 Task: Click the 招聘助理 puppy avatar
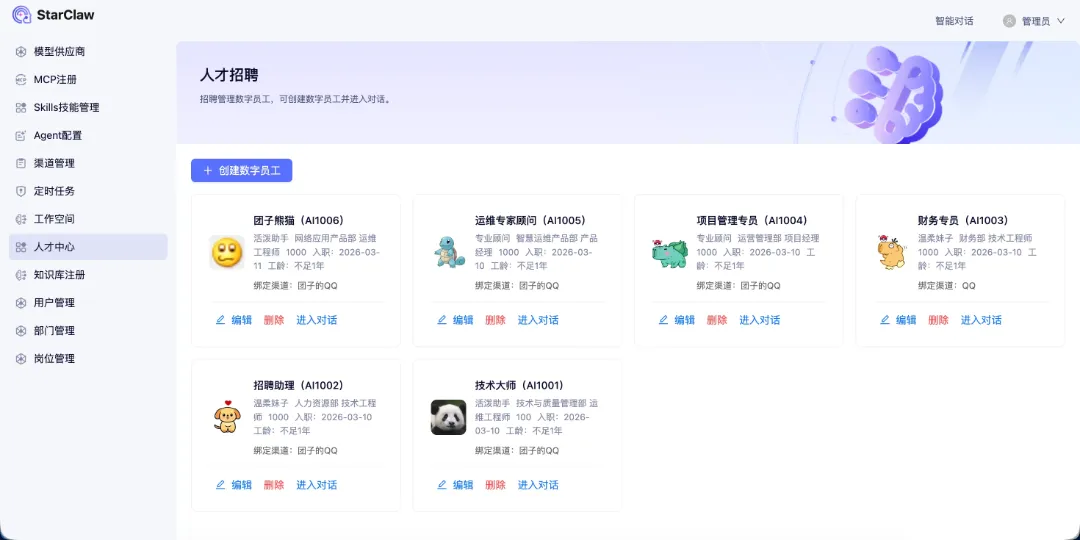[x=227, y=417]
